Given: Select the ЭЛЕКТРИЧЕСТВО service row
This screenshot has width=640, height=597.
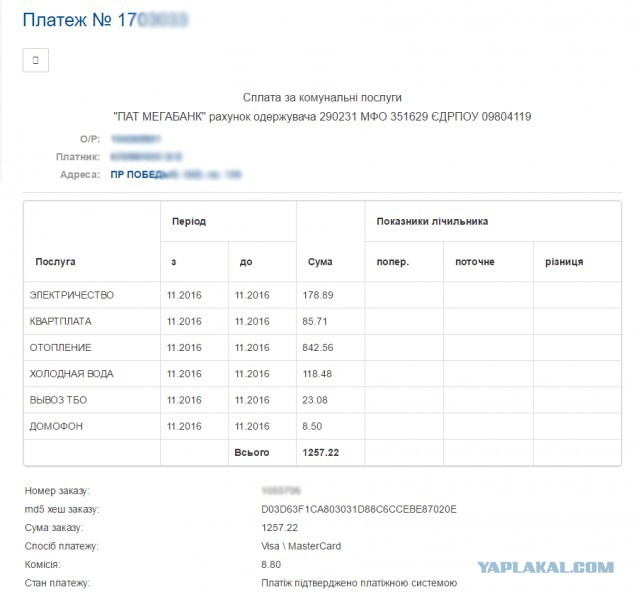Looking at the screenshot, I should (x=72, y=295).
